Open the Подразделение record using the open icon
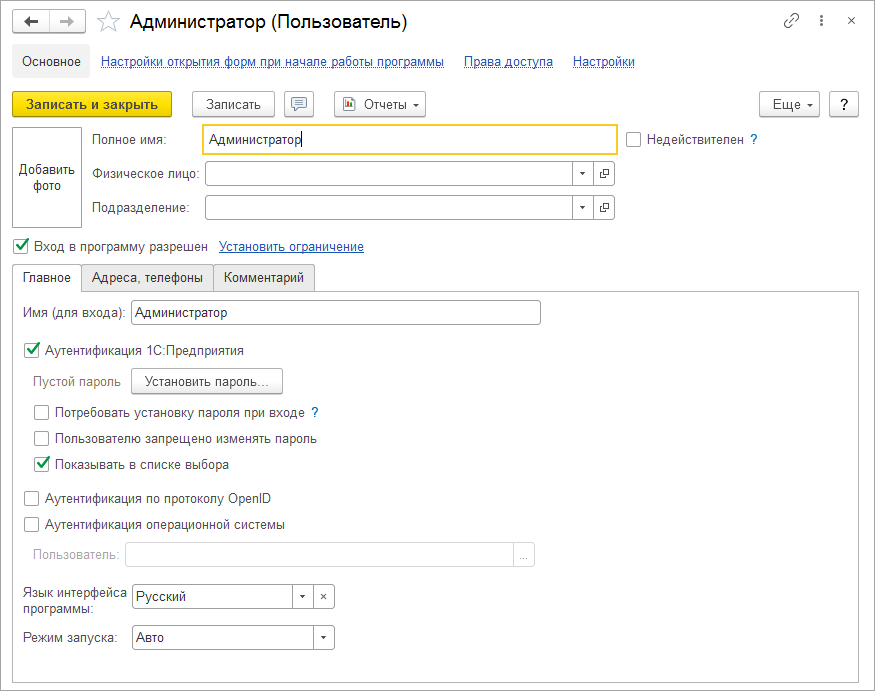 [604, 207]
